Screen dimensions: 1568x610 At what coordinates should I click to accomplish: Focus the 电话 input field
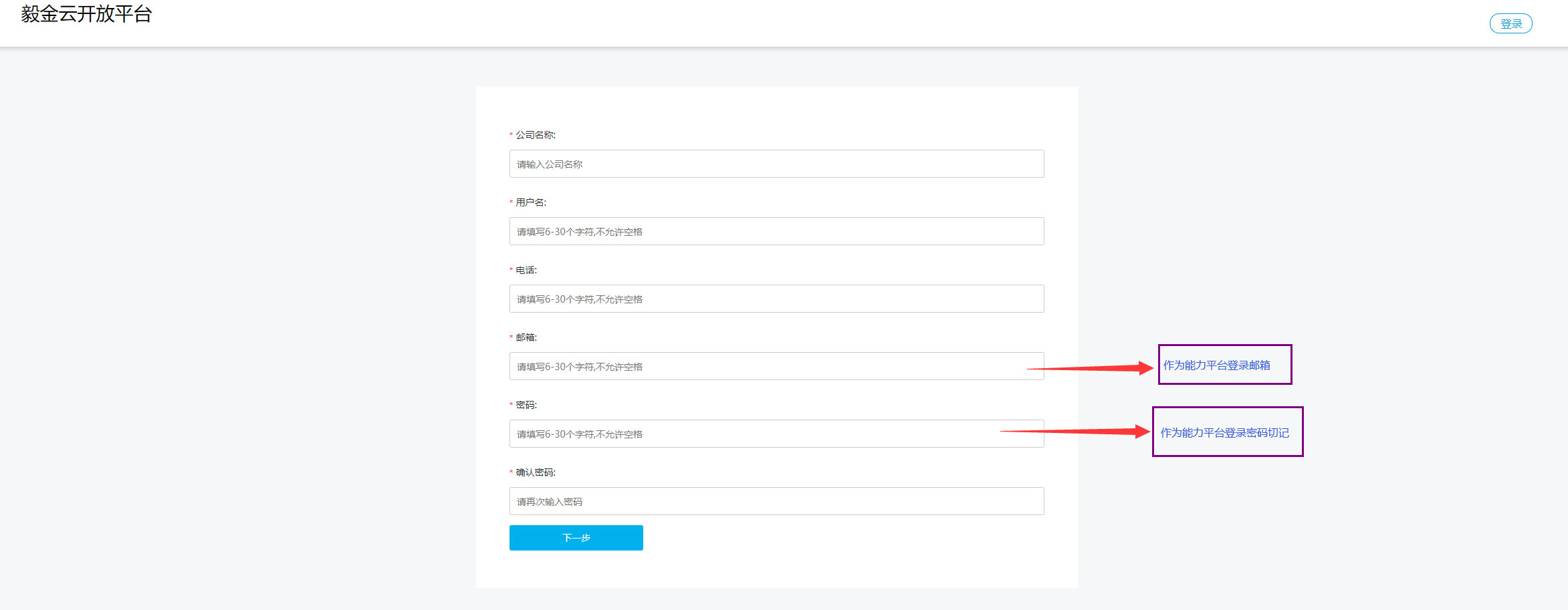(x=776, y=299)
